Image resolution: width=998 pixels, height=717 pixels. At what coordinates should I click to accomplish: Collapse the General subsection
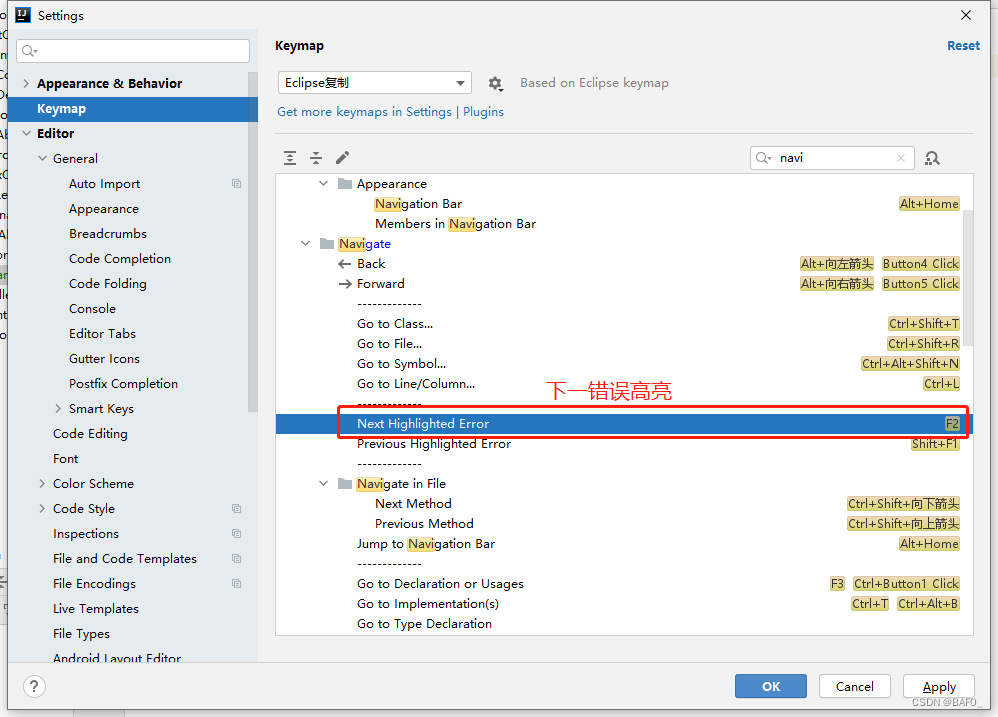click(x=43, y=158)
